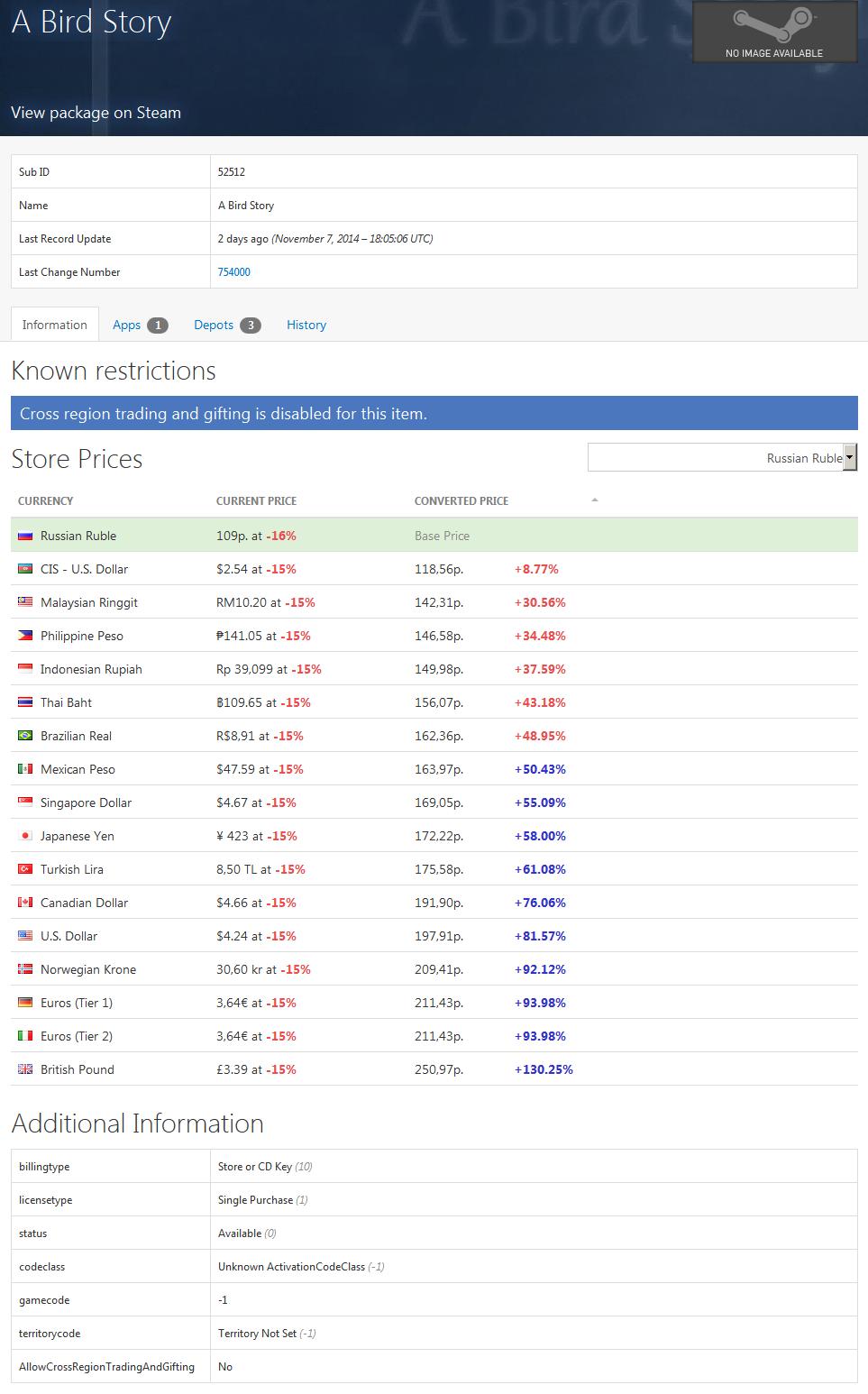
Task: Click the territorycode Territory Not Set value
Action: pyautogui.click(x=257, y=1334)
